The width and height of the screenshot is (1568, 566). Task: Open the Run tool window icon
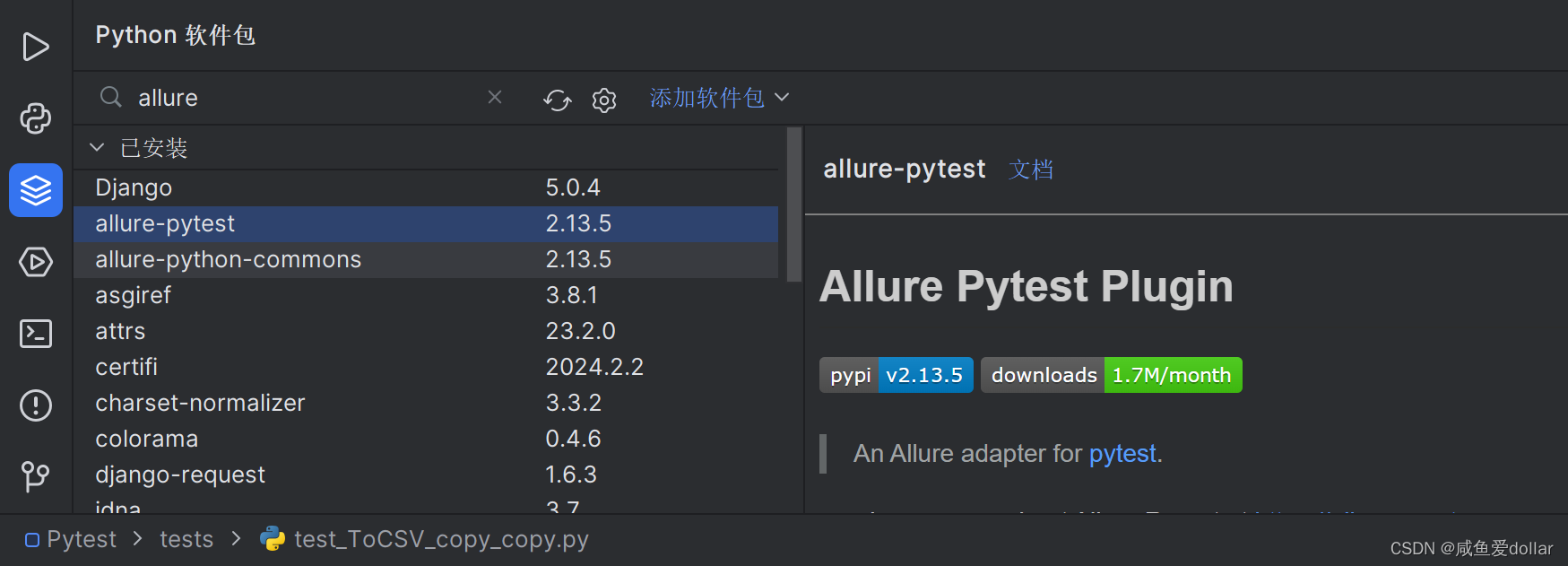click(x=36, y=47)
